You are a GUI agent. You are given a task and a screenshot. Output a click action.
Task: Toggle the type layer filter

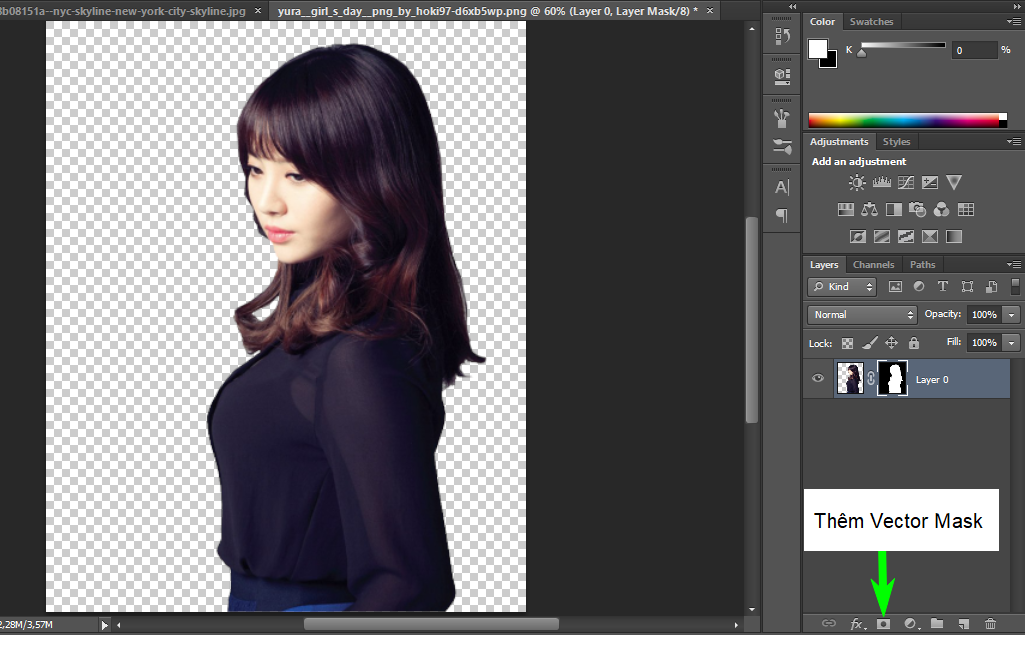click(x=942, y=287)
